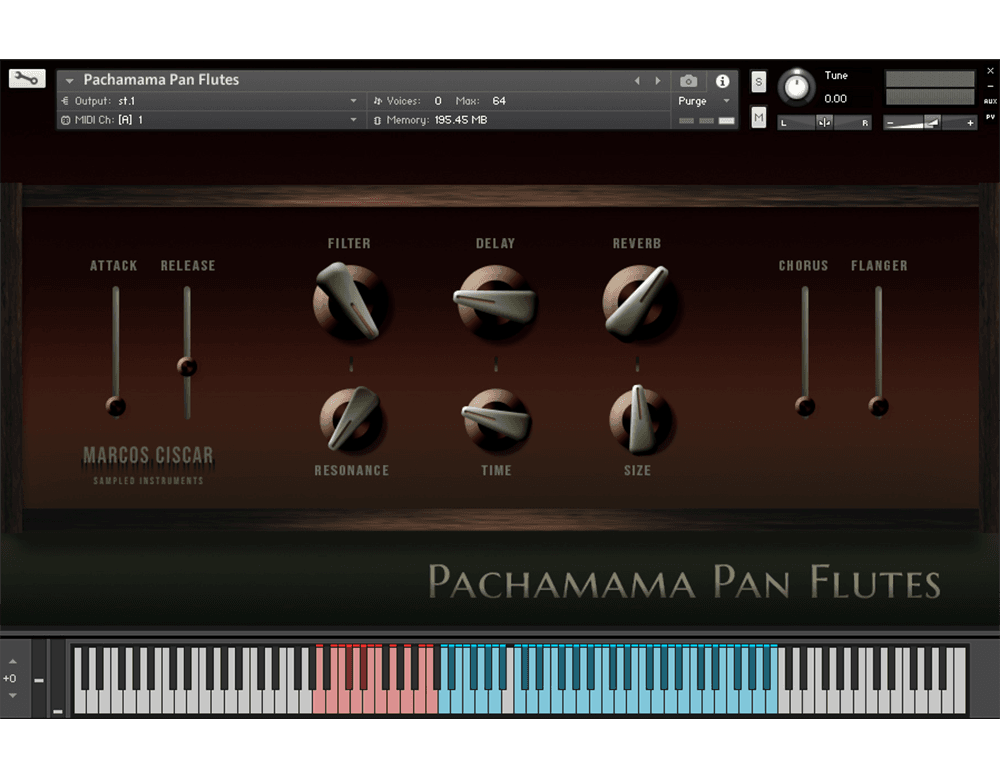Show instrument info with the i icon
Image resolution: width=1000 pixels, height=778 pixels.
[722, 81]
